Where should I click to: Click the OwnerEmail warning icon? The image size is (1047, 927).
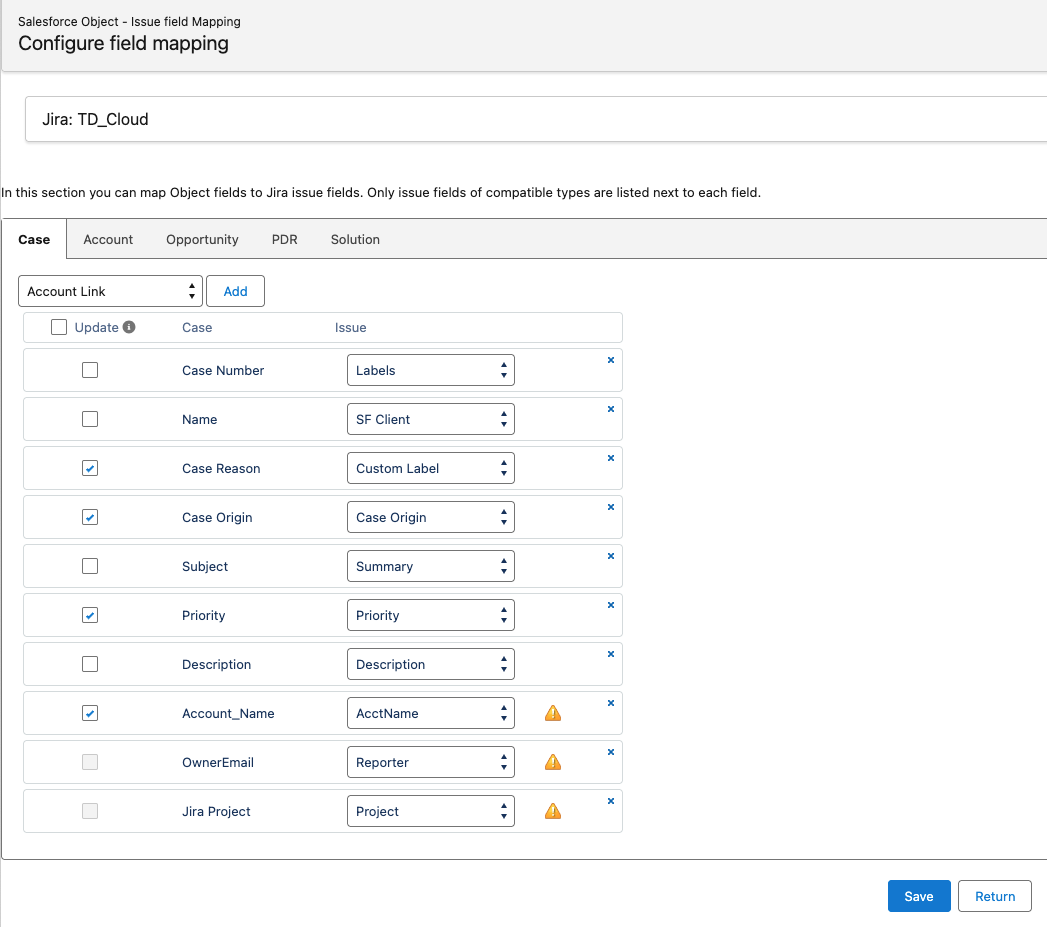click(x=553, y=762)
